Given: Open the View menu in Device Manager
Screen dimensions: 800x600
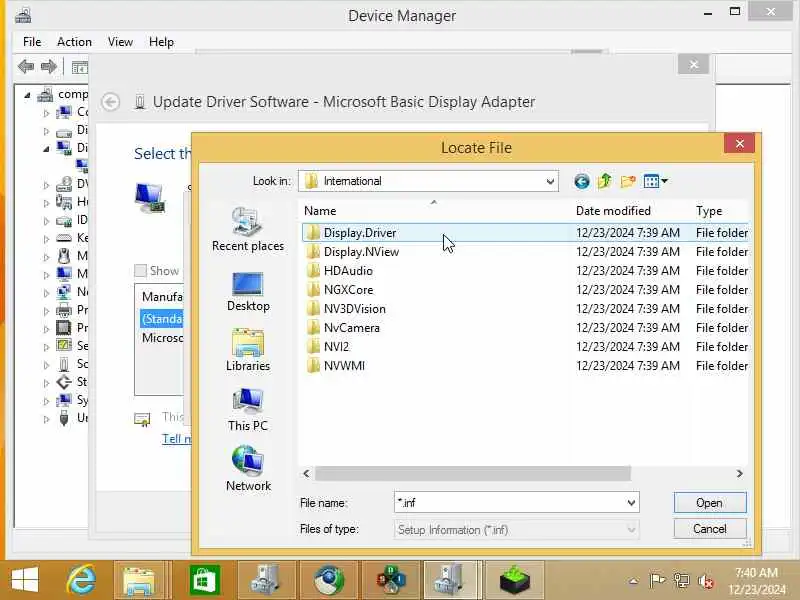Looking at the screenshot, I should point(120,42).
